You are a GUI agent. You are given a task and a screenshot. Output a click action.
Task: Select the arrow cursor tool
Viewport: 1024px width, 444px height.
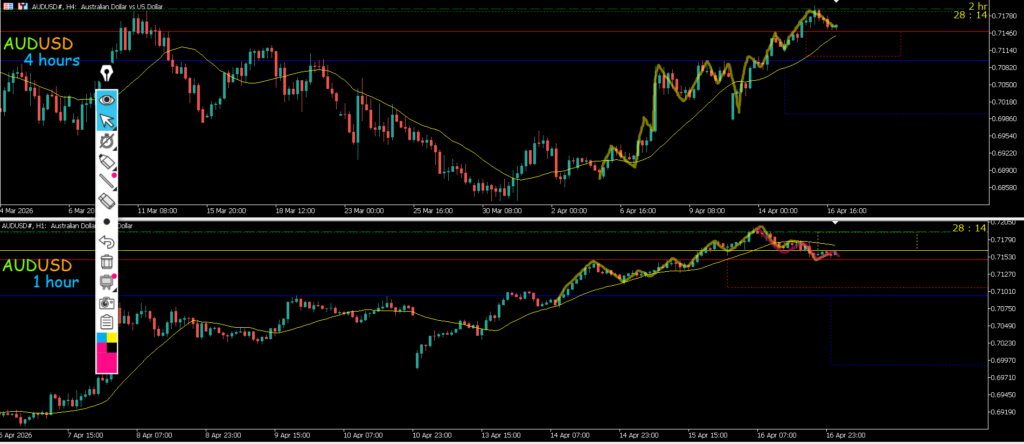[107, 121]
